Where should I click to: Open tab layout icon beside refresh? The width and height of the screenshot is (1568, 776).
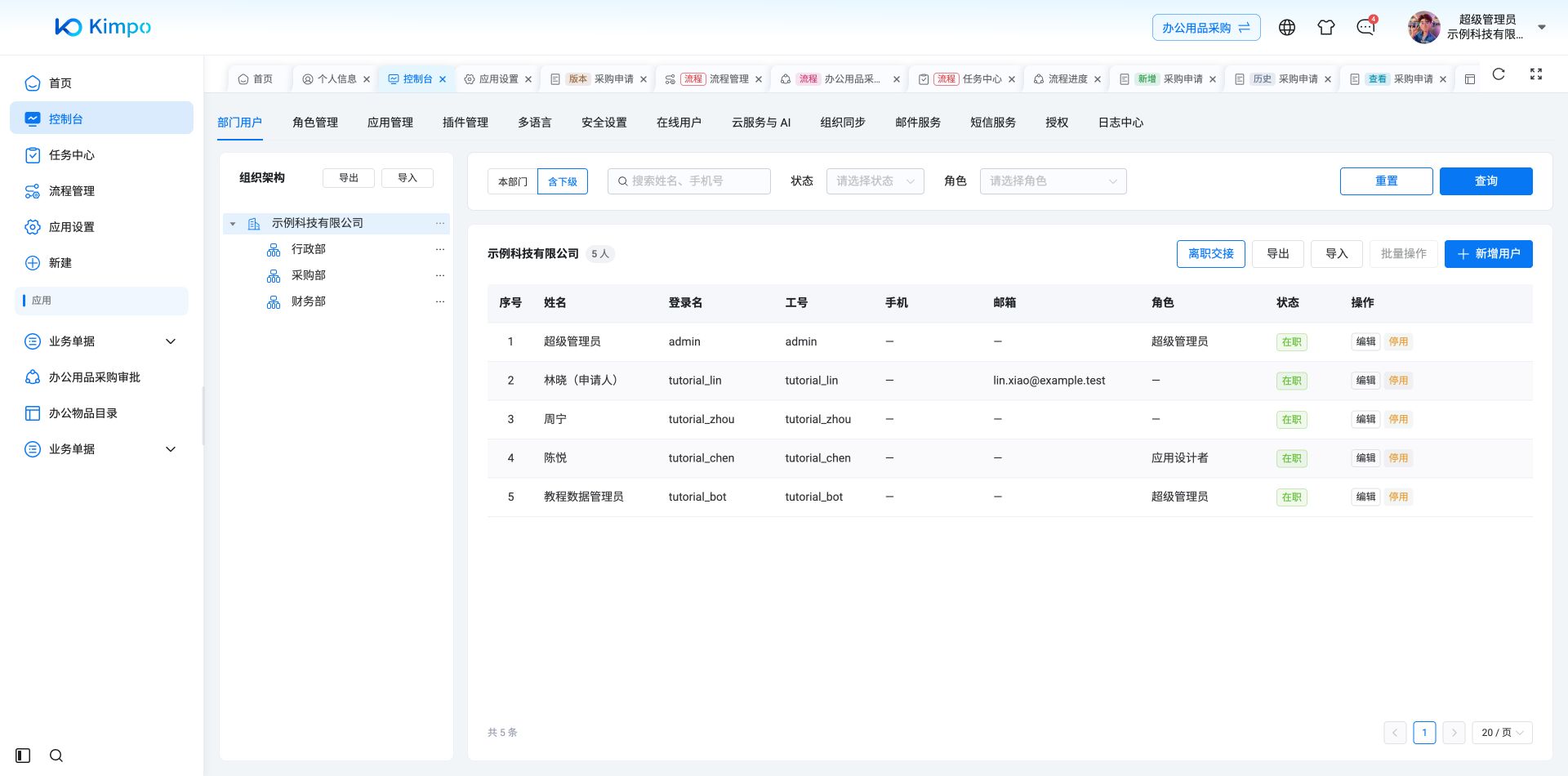pos(1470,79)
